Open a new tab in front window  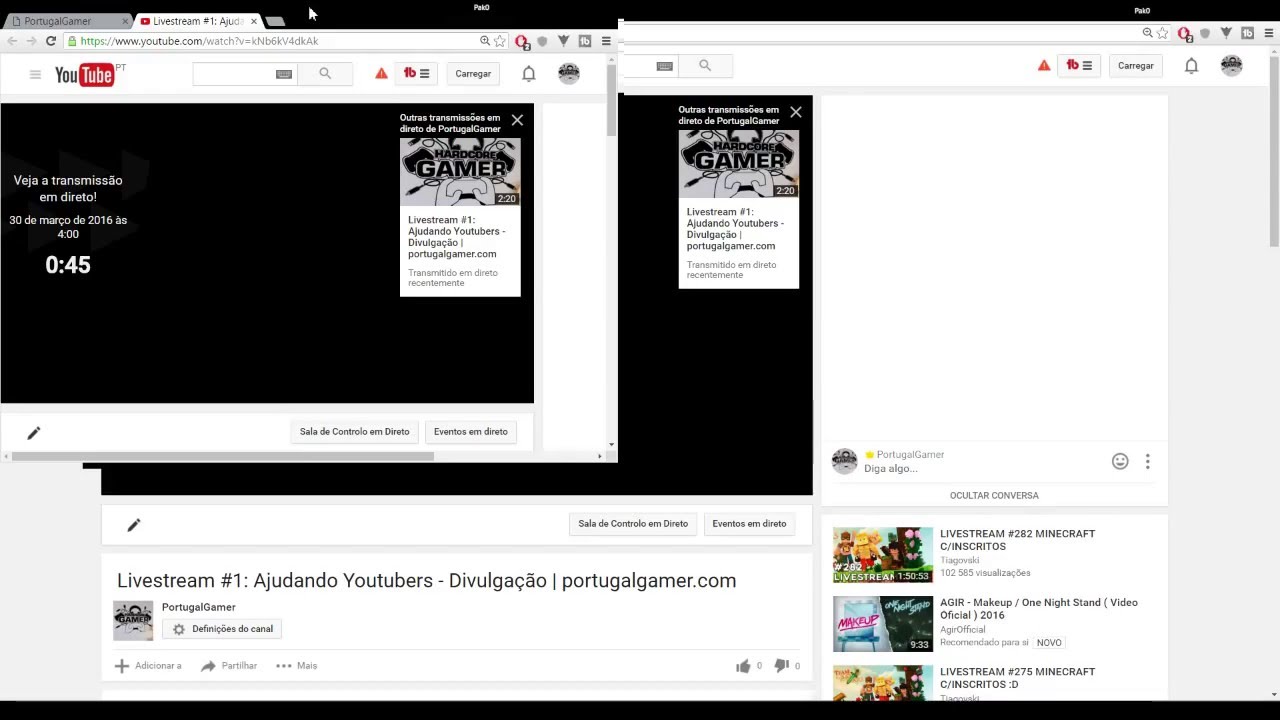(x=276, y=21)
